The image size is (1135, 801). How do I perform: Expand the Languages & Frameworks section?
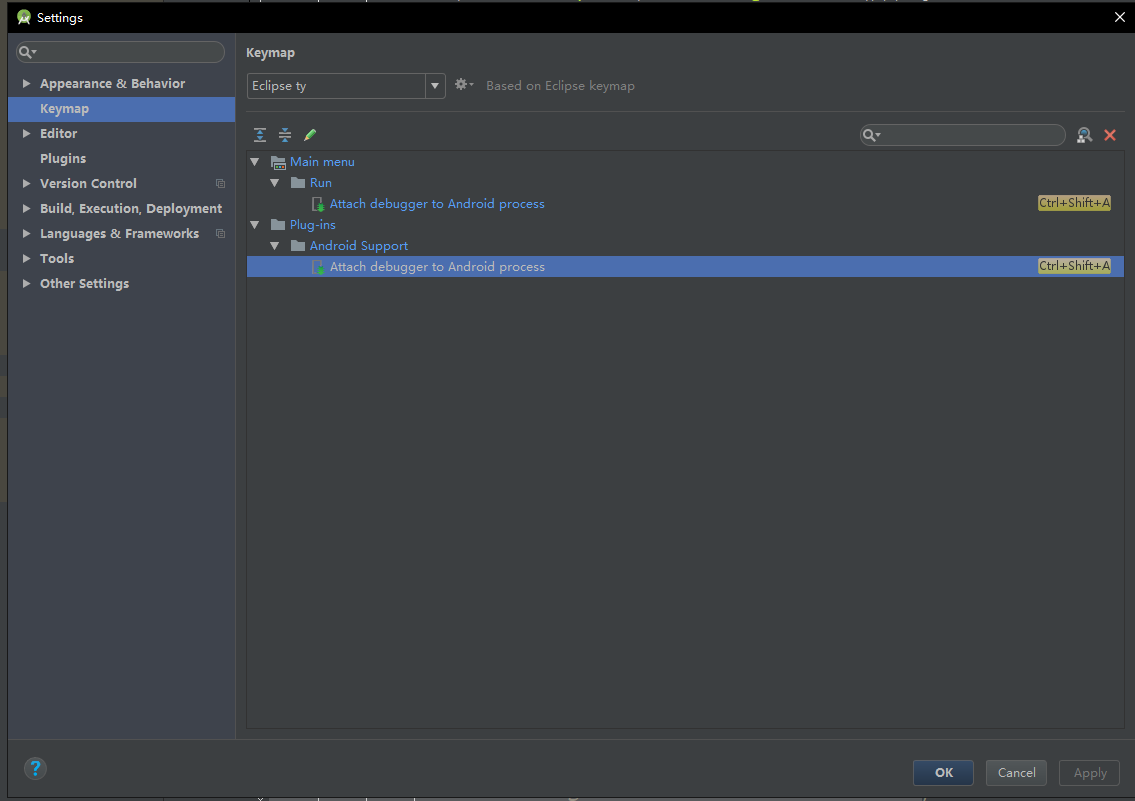(26, 234)
